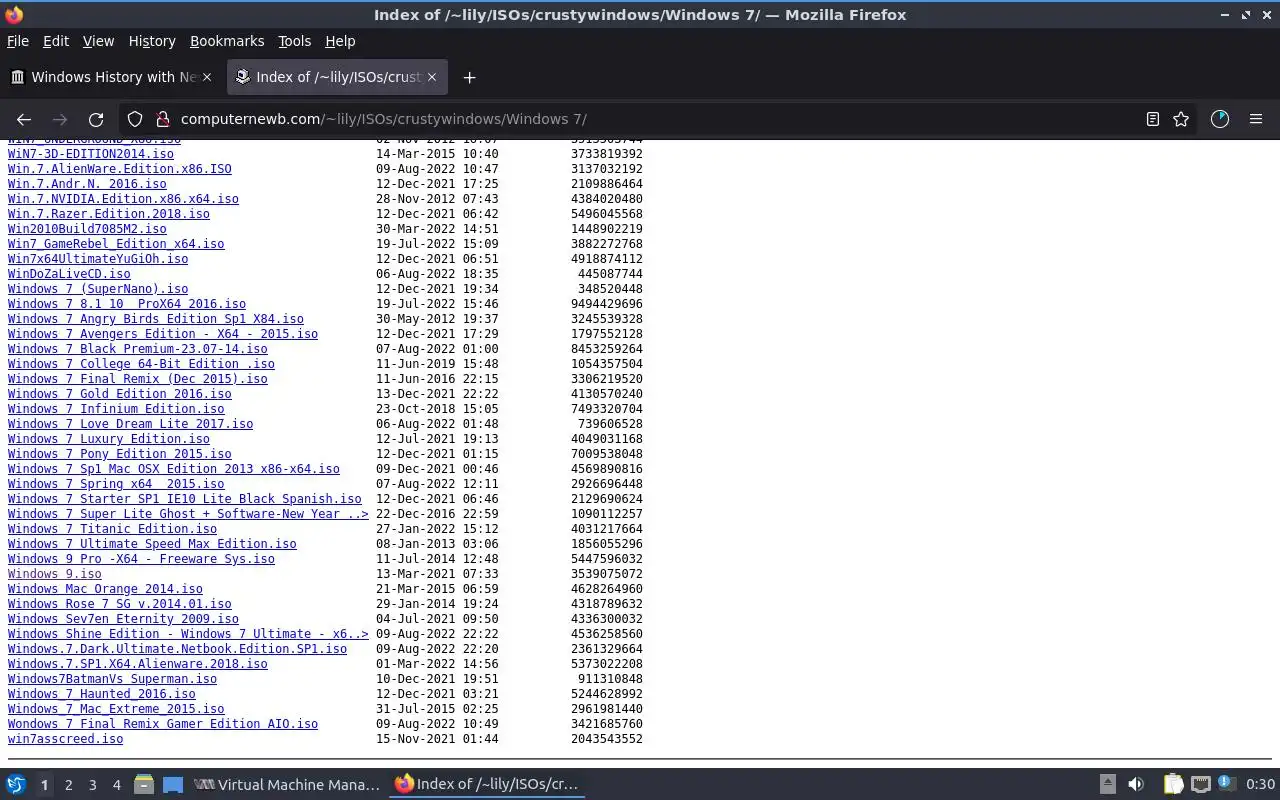Download Windows_7_Haunted_2016.iso

click(x=101, y=694)
